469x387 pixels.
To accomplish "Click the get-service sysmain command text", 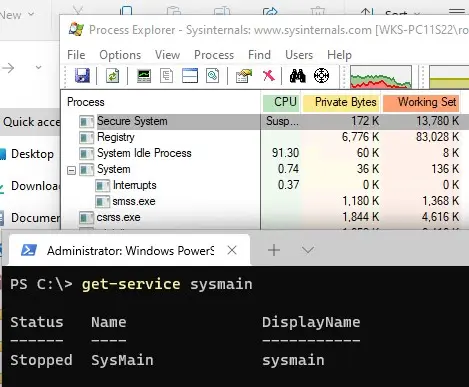I will click(x=167, y=285).
